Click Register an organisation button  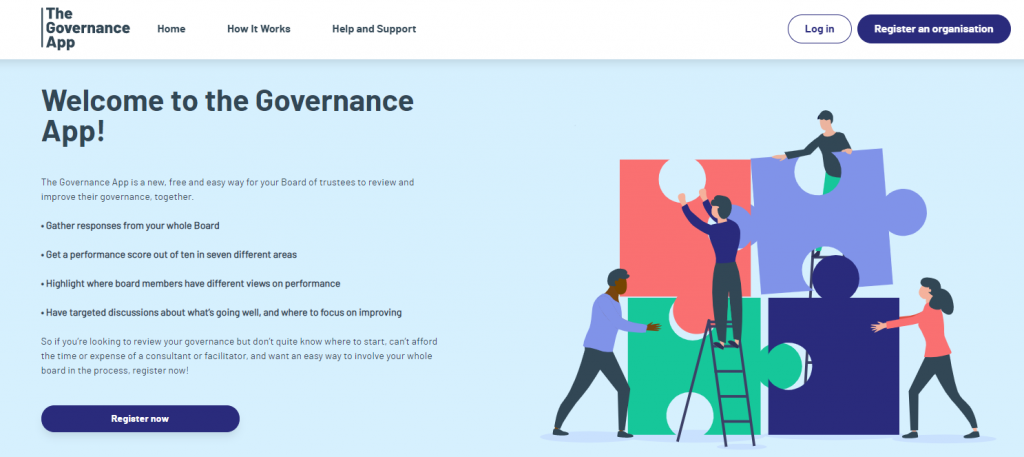[x=933, y=29]
